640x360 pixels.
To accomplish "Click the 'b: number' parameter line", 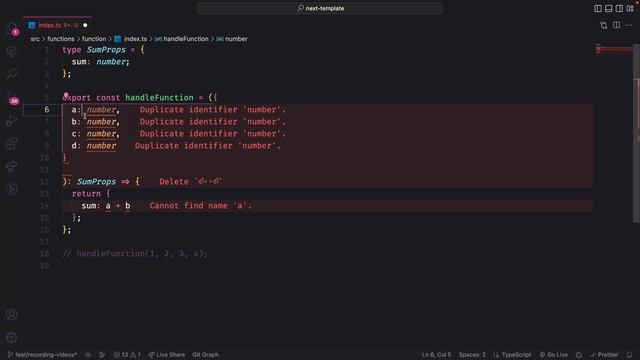I will 96,122.
